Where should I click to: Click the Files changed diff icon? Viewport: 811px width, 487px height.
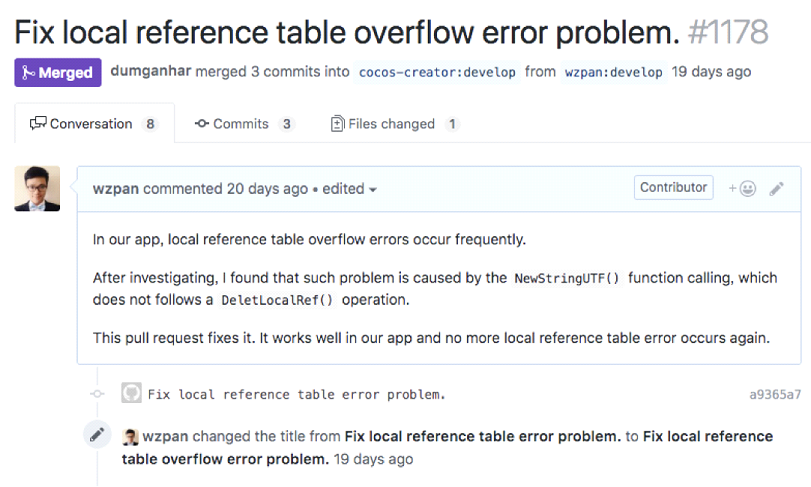point(338,124)
